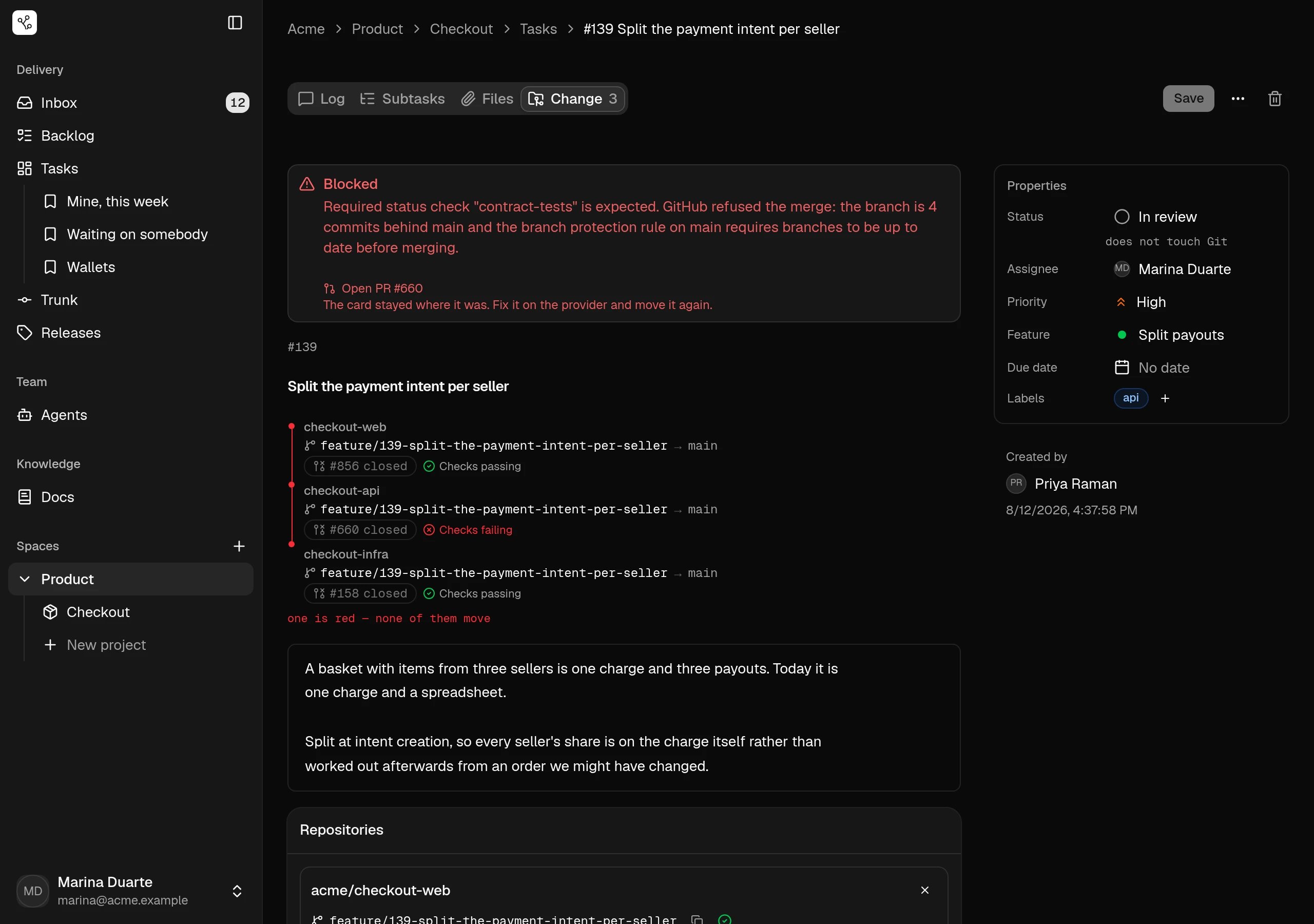
Task: Add a label with the plus icon
Action: 1165,398
